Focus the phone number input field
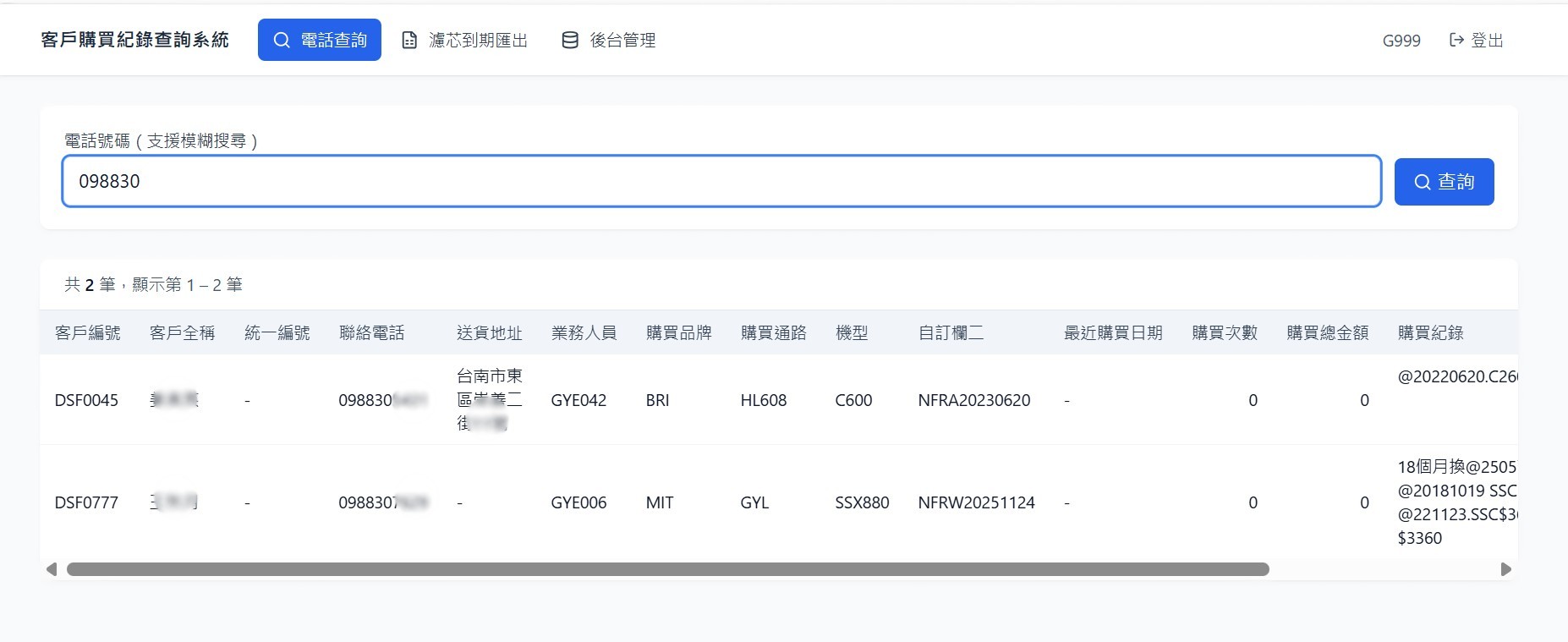The width and height of the screenshot is (1568, 642). point(721,181)
